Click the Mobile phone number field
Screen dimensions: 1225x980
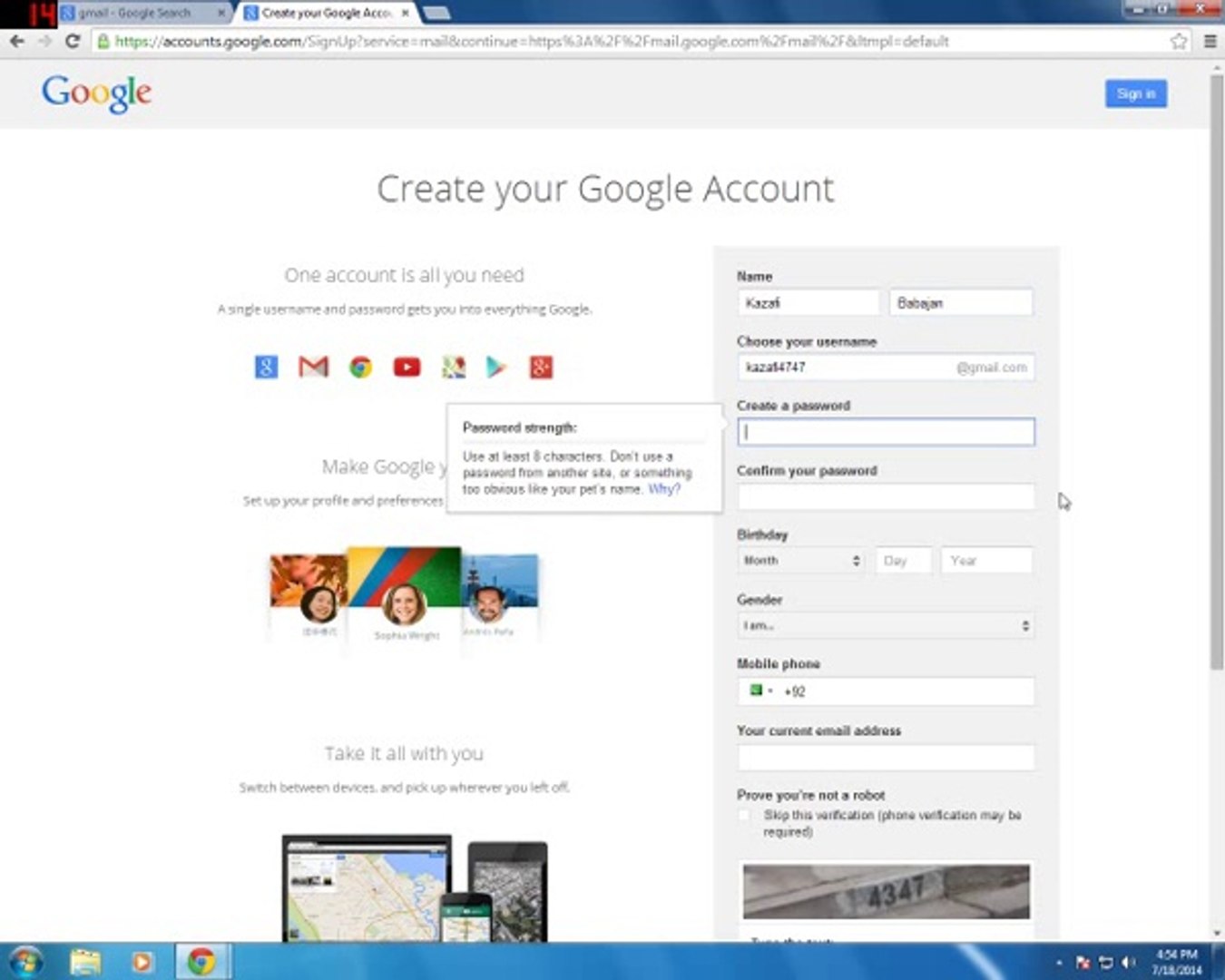(886, 691)
